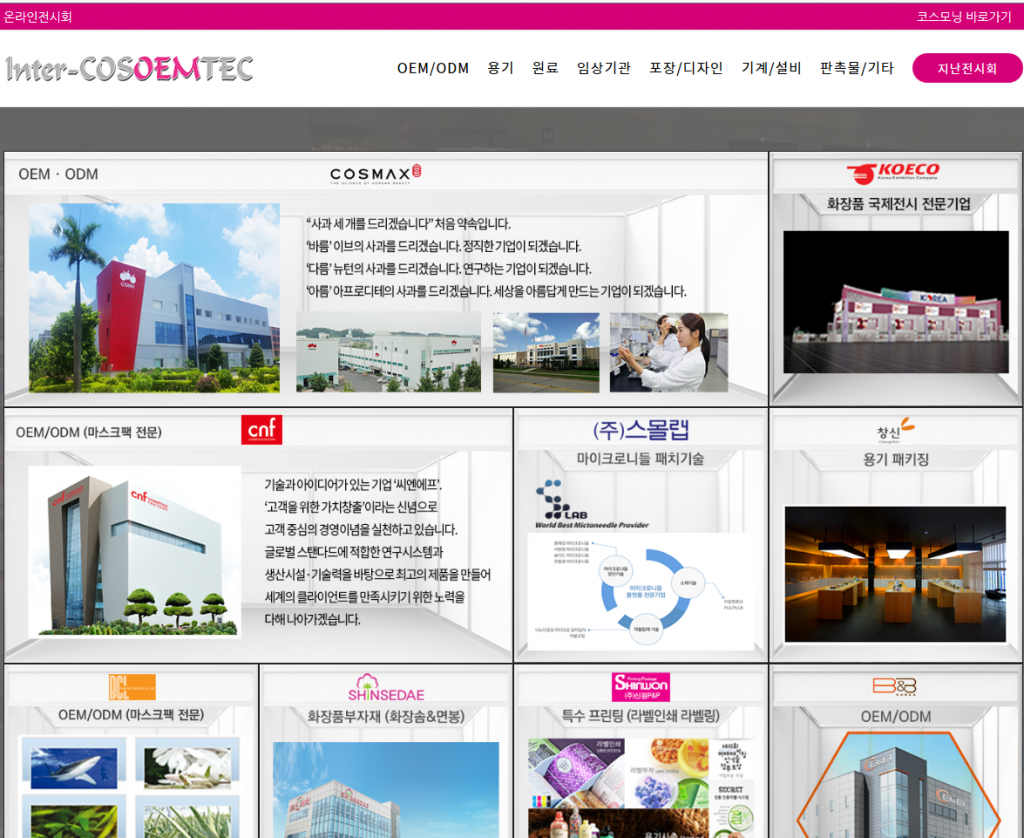Click the '다름' 뉴턴의 사과 text line

449,268
